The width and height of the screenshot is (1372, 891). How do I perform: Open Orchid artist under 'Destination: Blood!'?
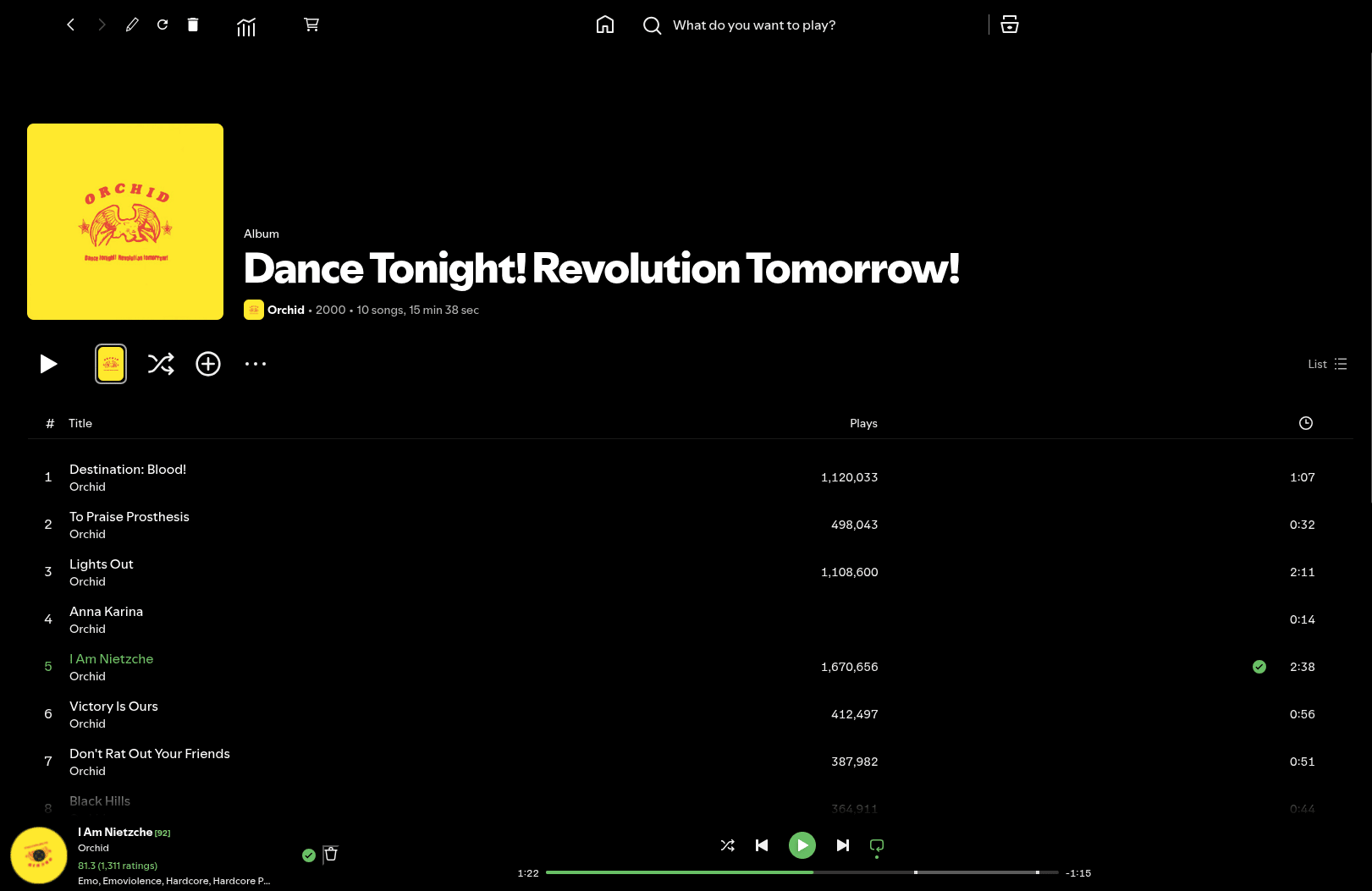click(x=87, y=487)
